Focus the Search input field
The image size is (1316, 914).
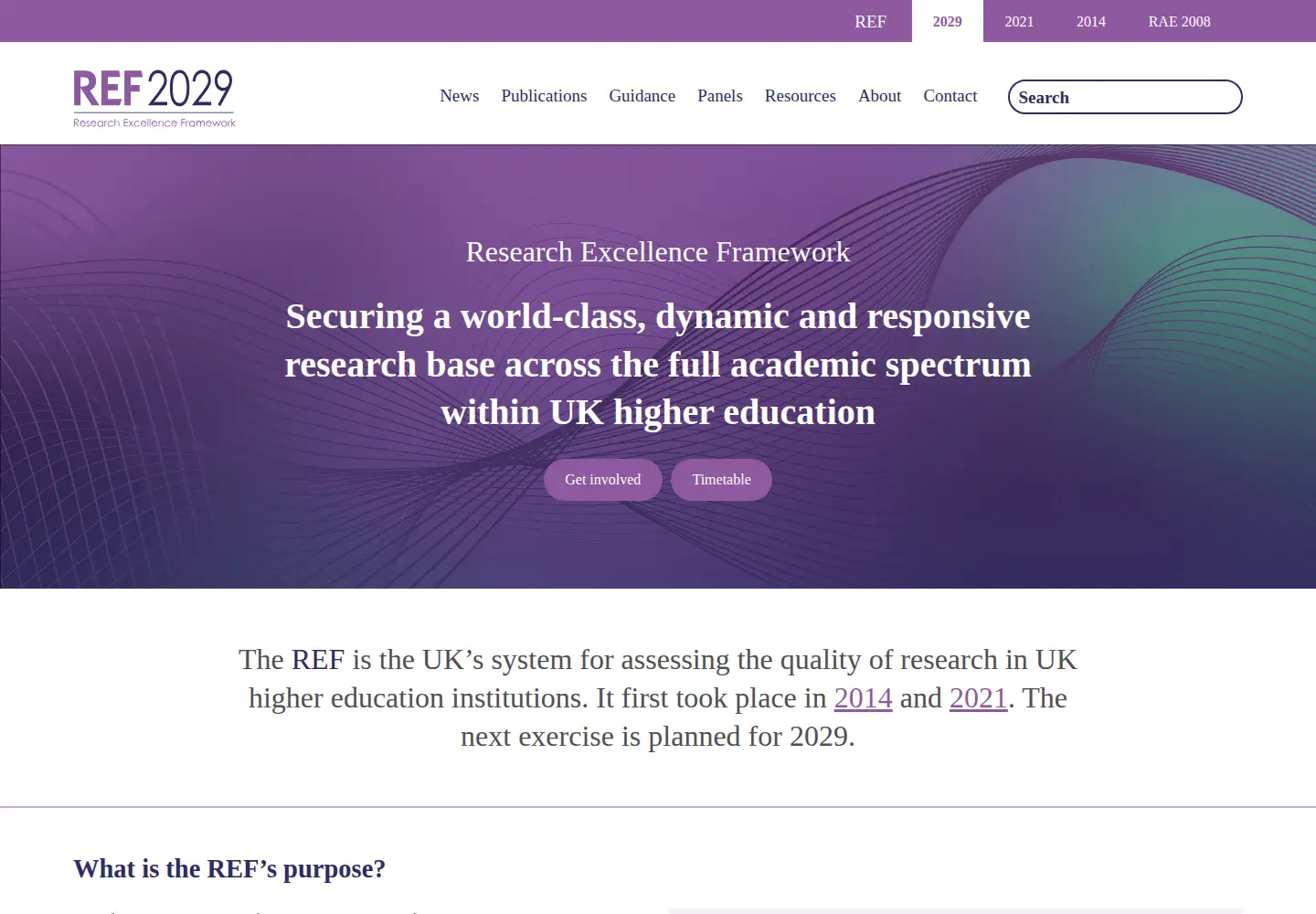[x=1125, y=97]
